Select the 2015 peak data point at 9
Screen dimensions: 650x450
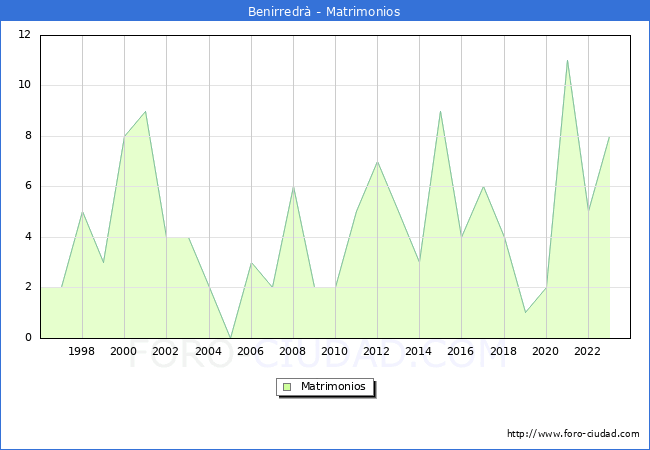(x=440, y=111)
